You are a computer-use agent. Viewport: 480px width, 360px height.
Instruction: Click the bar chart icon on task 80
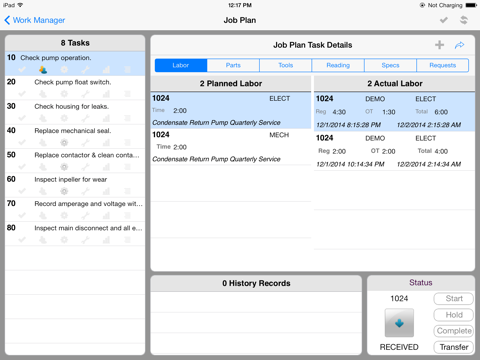106,240
